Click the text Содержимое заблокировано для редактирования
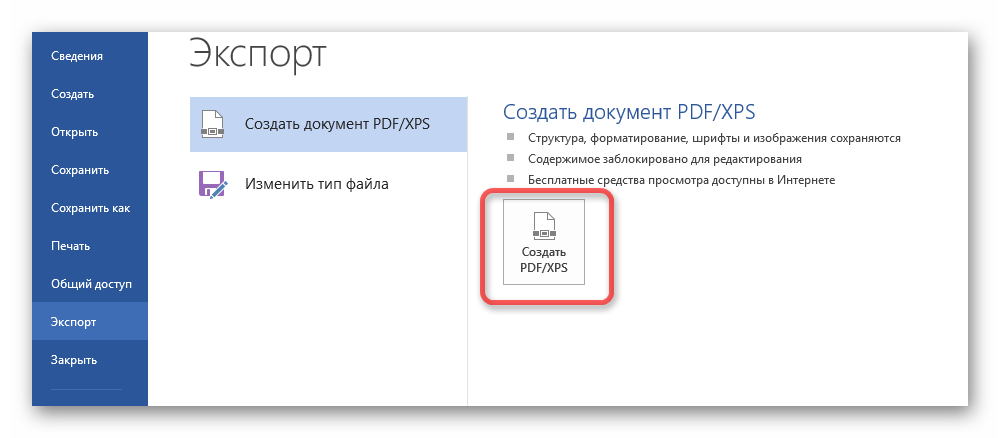Screen dimensions: 1000x438 point(665,159)
